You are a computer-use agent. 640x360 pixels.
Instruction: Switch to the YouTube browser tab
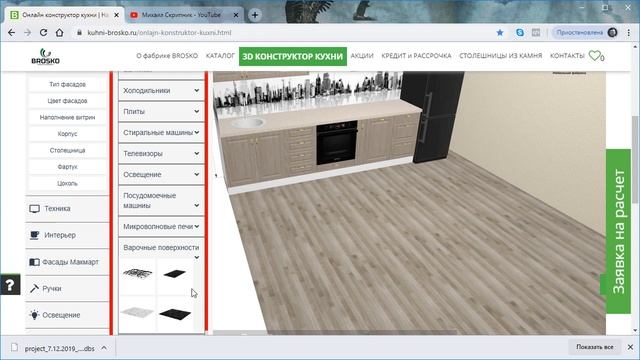click(x=181, y=15)
